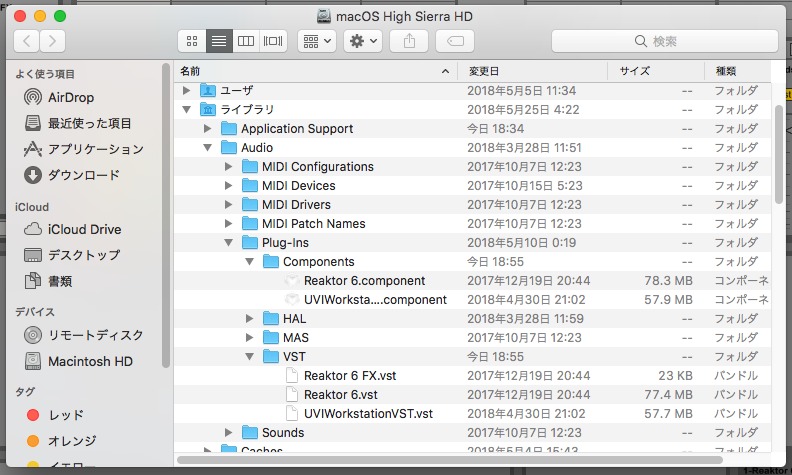Collapse the ライブラリ folder
Screen dimensions: 792x475
pos(186,110)
